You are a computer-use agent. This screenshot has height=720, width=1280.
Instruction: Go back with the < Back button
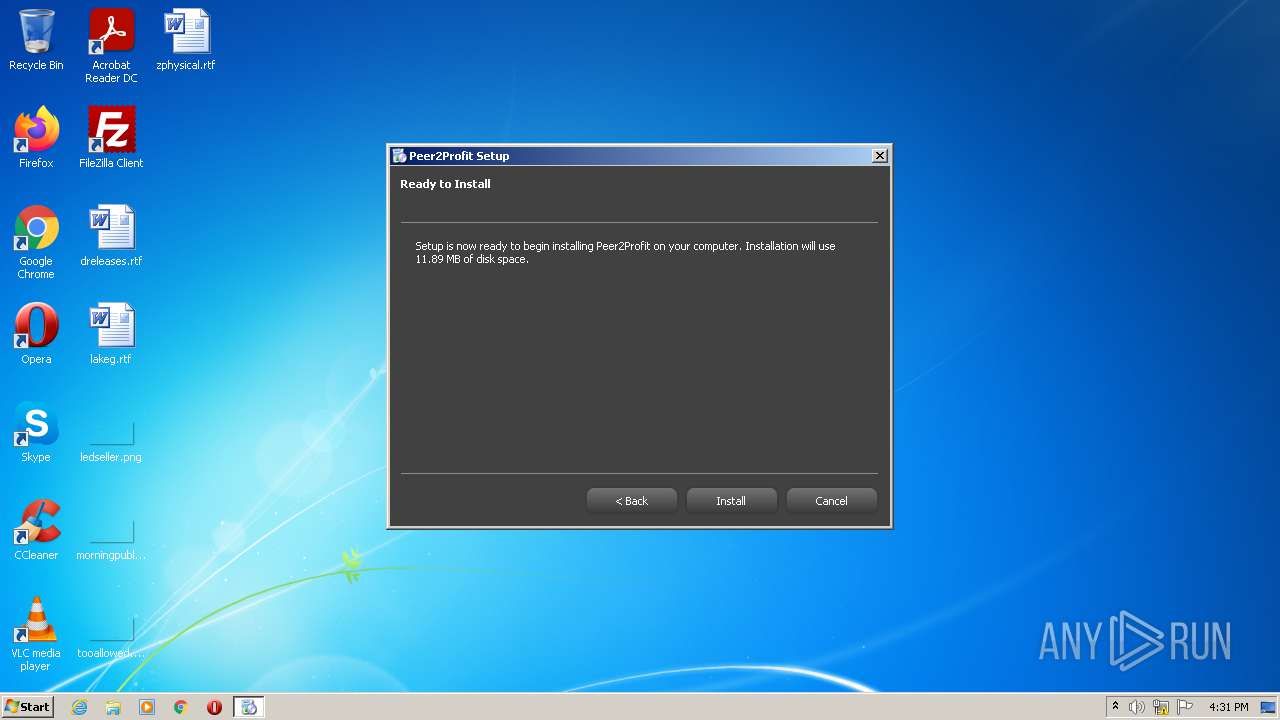631,501
